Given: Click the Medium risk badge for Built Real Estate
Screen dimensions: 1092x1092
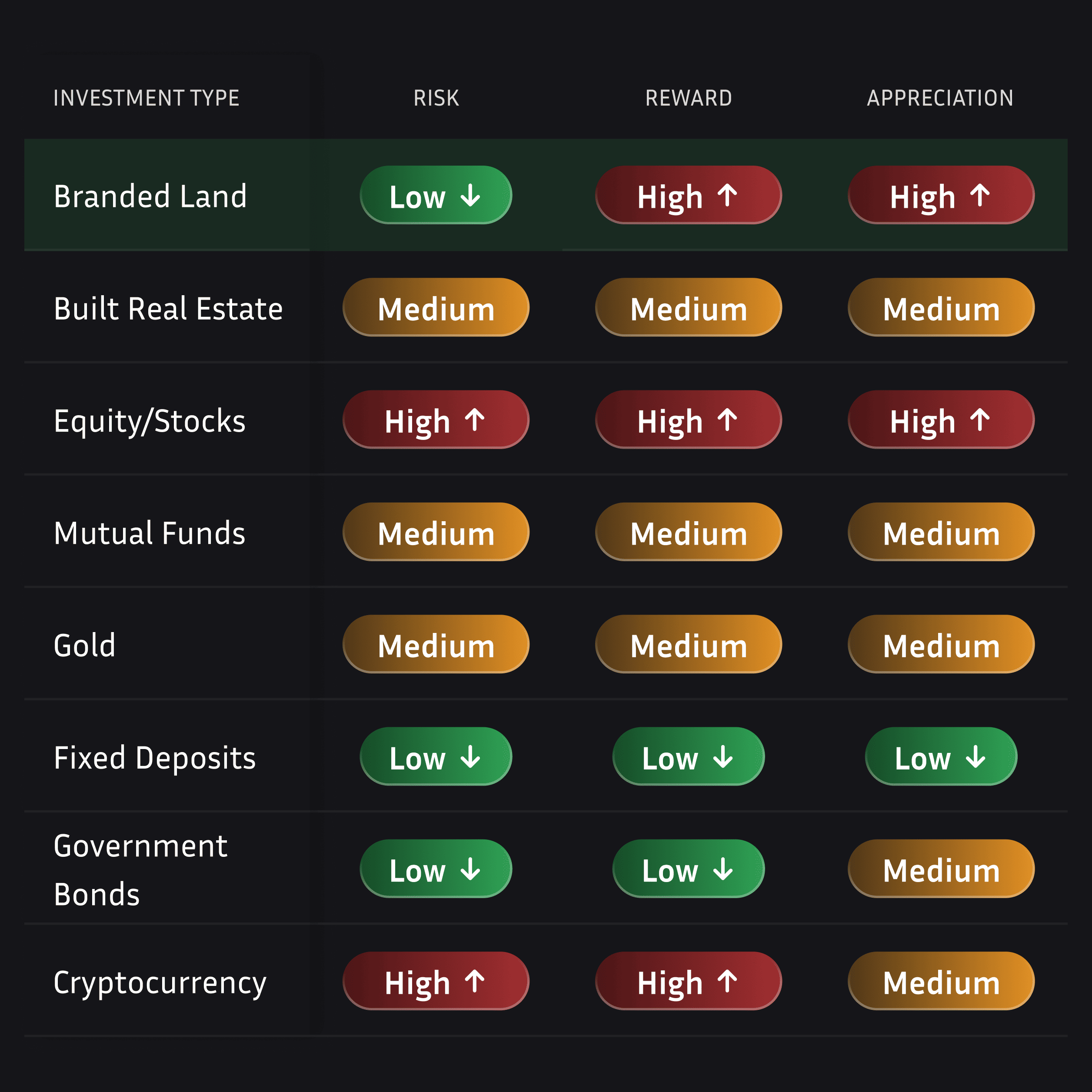Looking at the screenshot, I should [x=436, y=307].
